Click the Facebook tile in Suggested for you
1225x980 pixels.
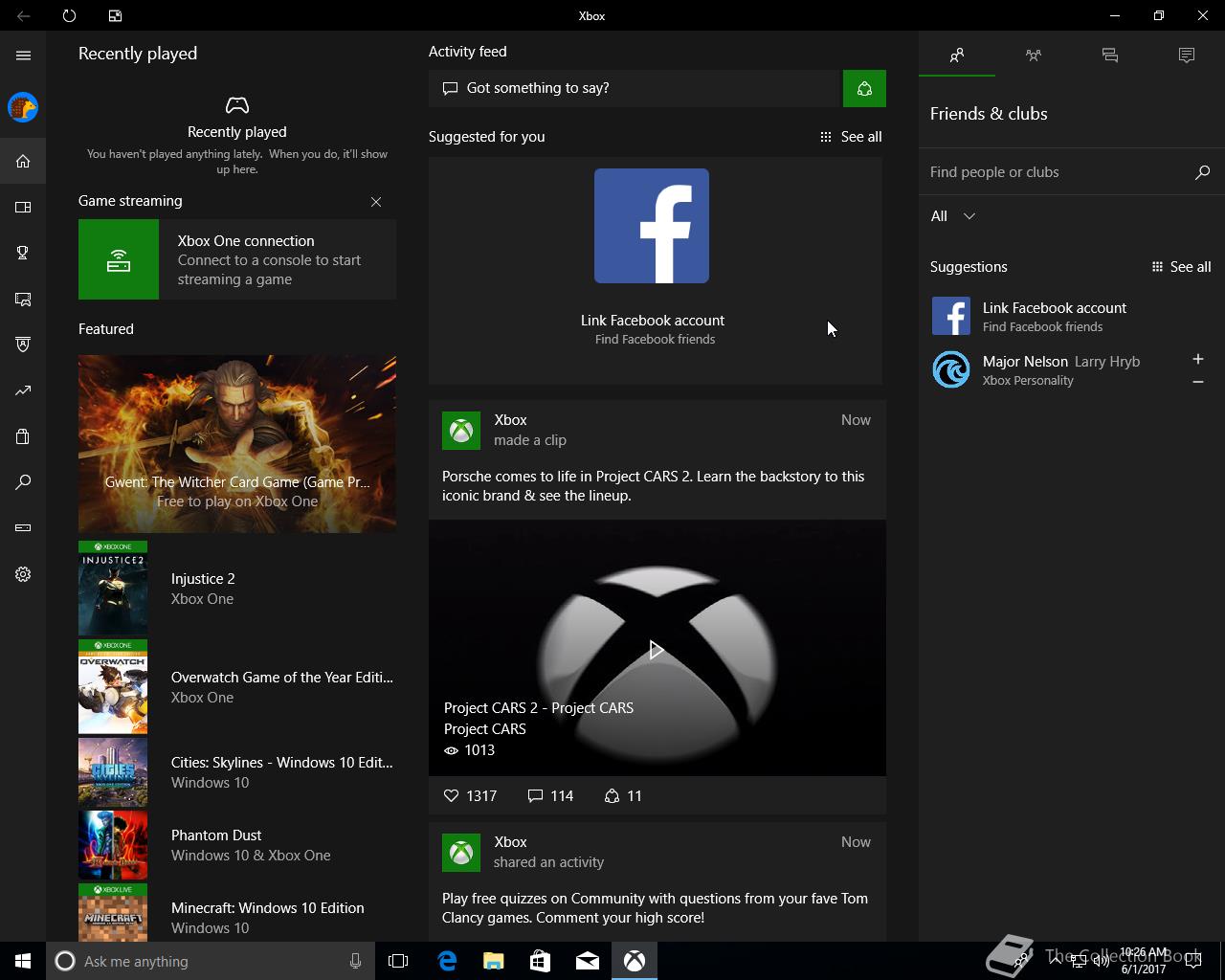coord(652,226)
